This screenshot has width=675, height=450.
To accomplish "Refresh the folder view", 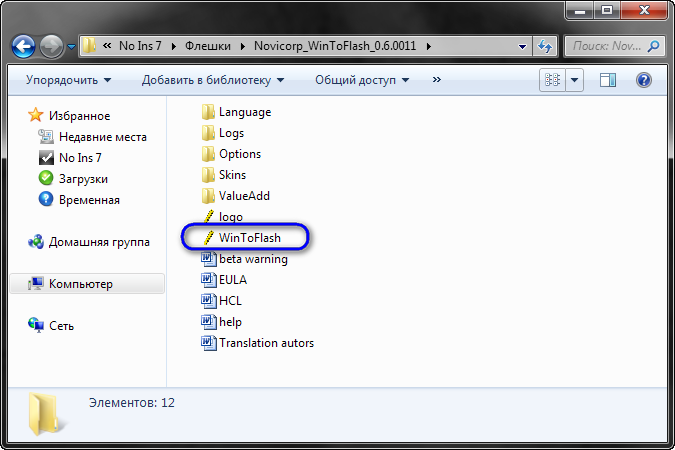I will (545, 46).
